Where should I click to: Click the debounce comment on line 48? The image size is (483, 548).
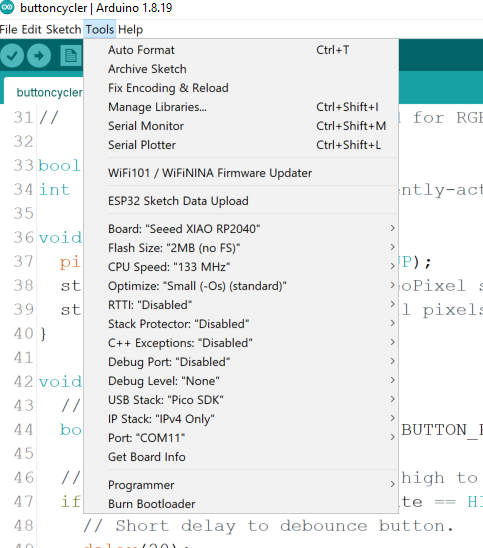click(x=268, y=526)
